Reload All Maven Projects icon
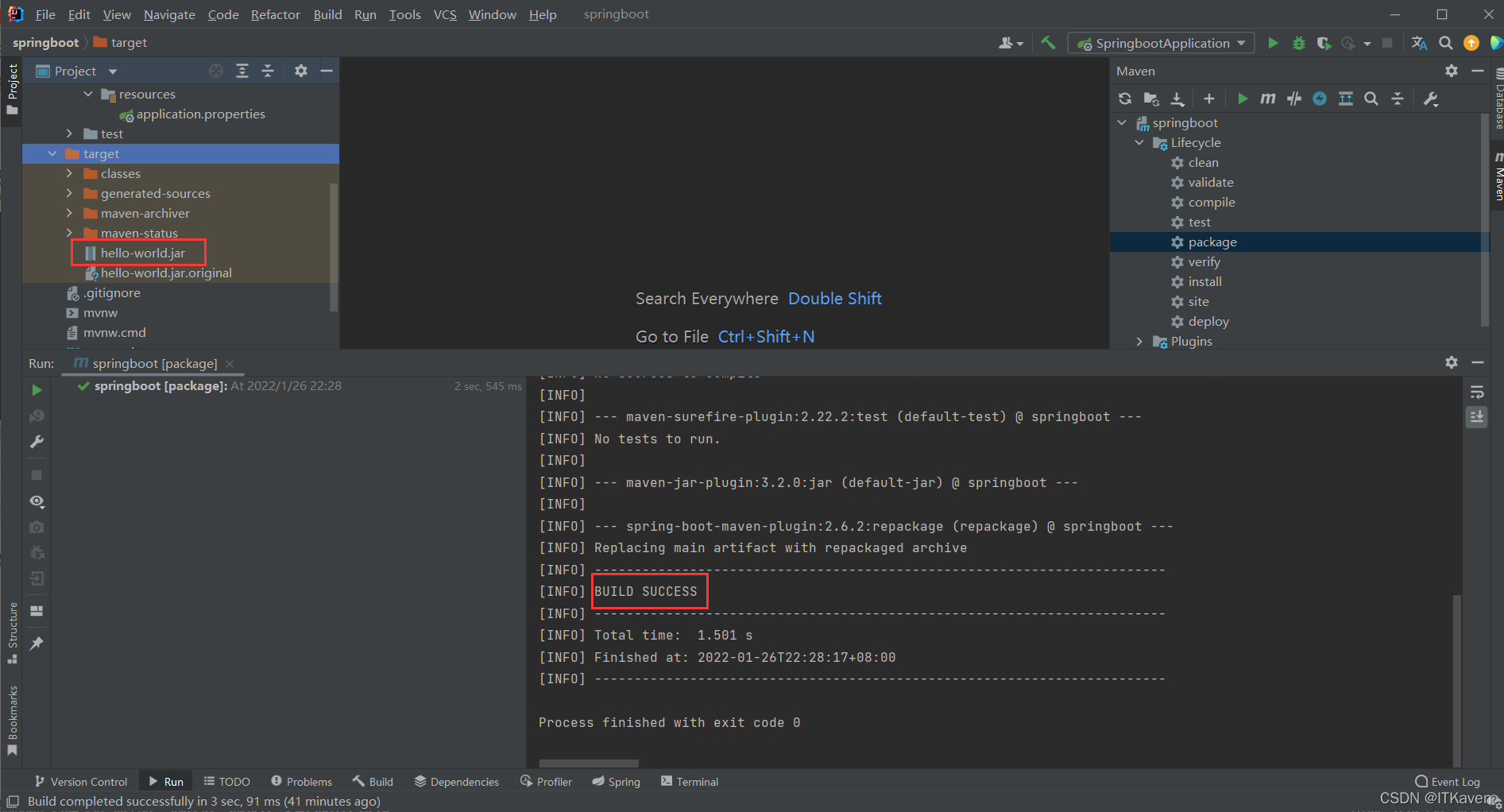 [1125, 99]
